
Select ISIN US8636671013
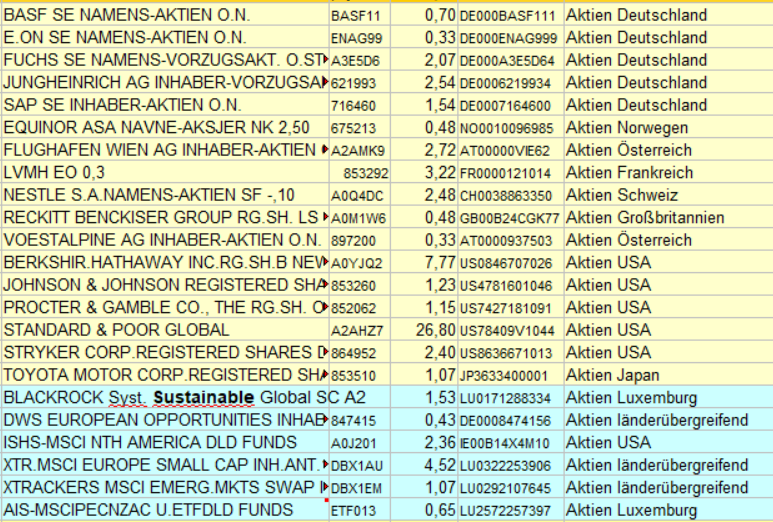click(x=511, y=353)
